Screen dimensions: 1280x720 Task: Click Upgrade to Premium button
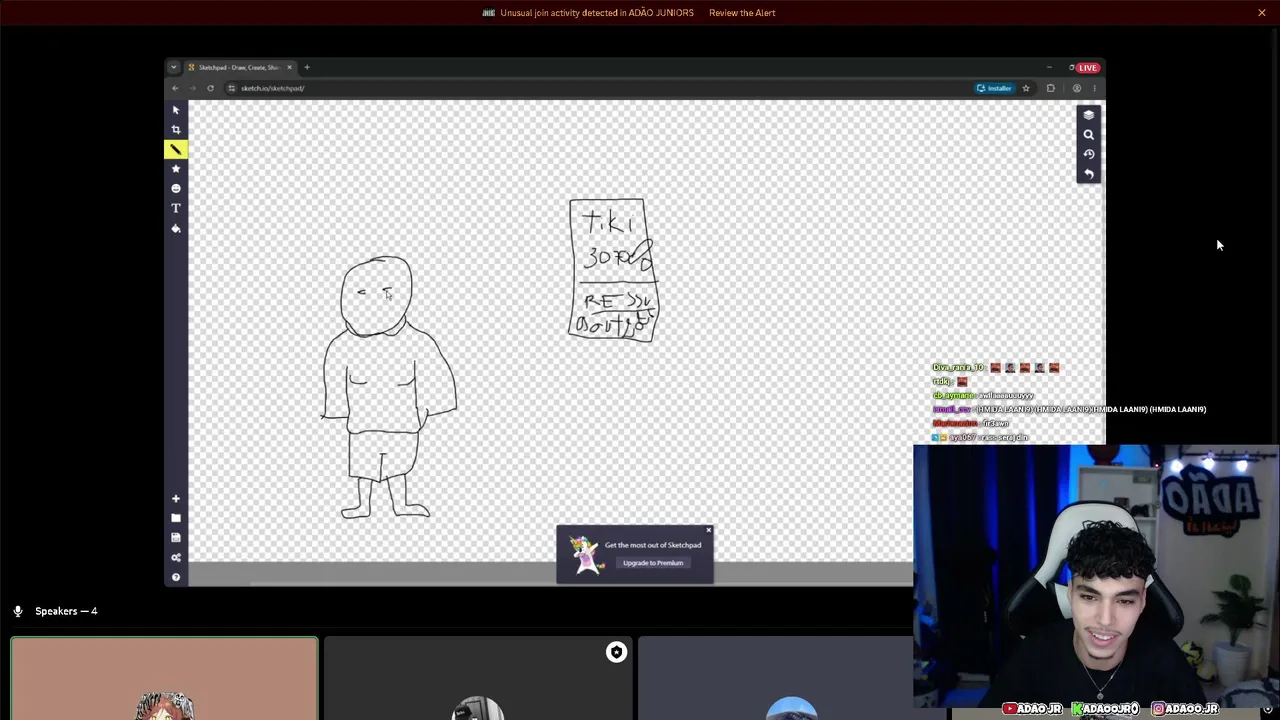[x=653, y=563]
